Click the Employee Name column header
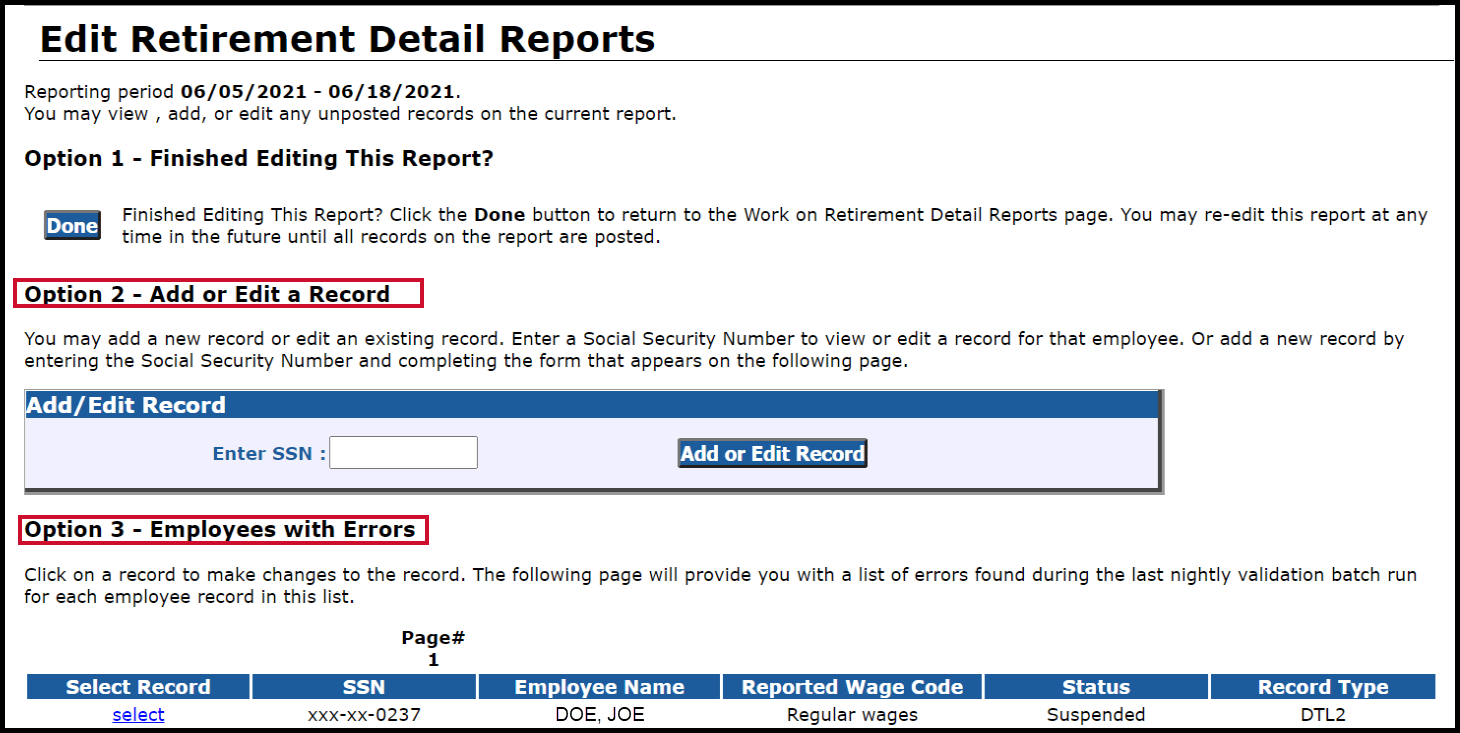Viewport: 1460px width, 733px height. coord(598,687)
